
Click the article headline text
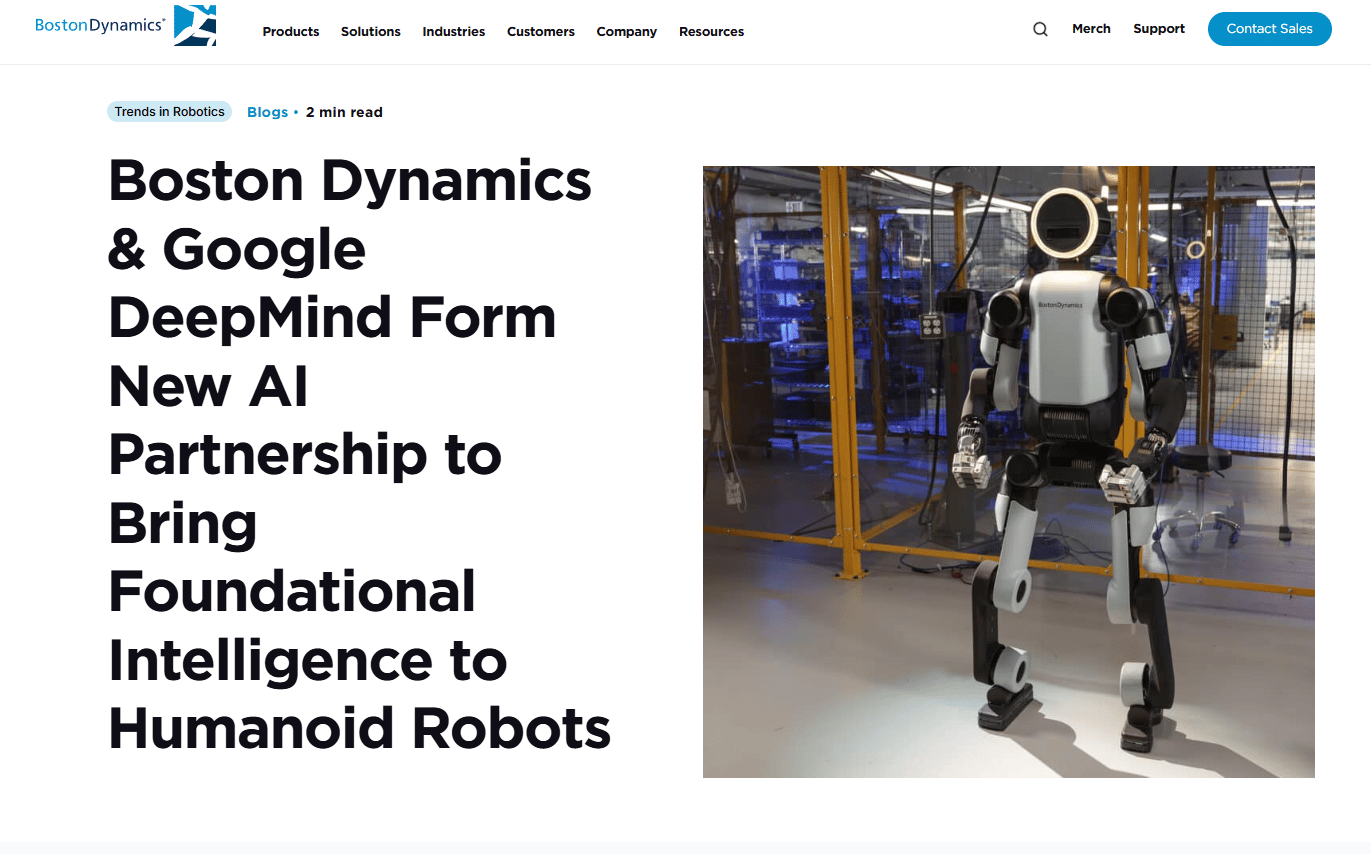click(350, 455)
